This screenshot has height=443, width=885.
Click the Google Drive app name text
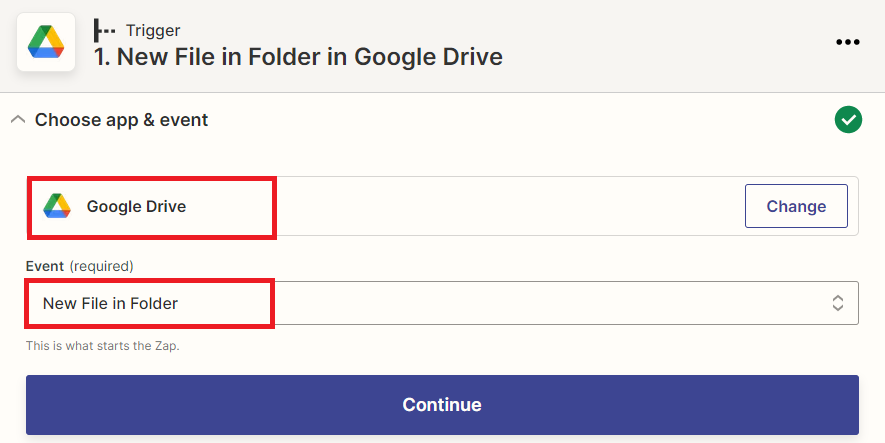click(136, 207)
